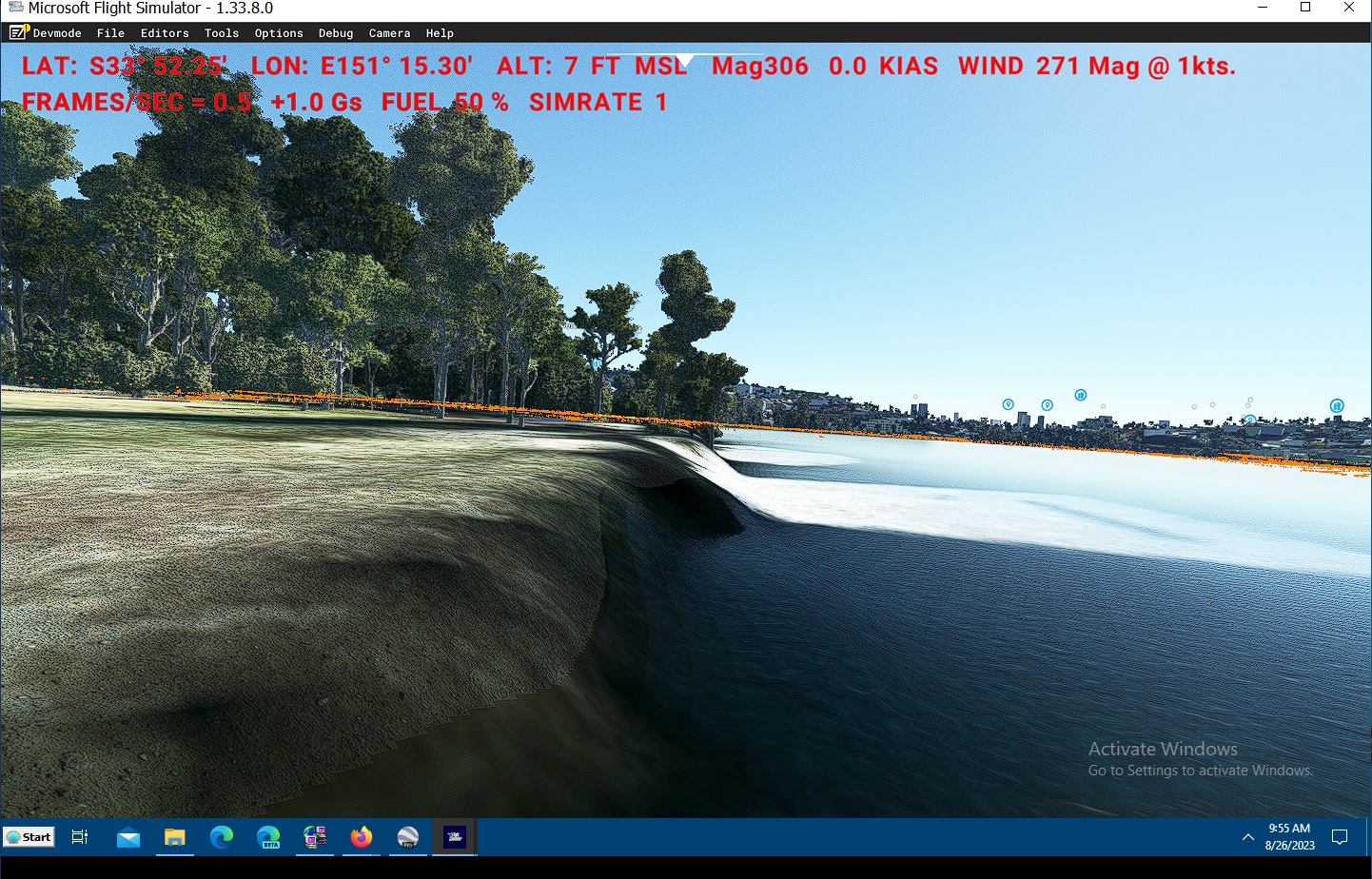Open the Help menu

click(x=440, y=33)
